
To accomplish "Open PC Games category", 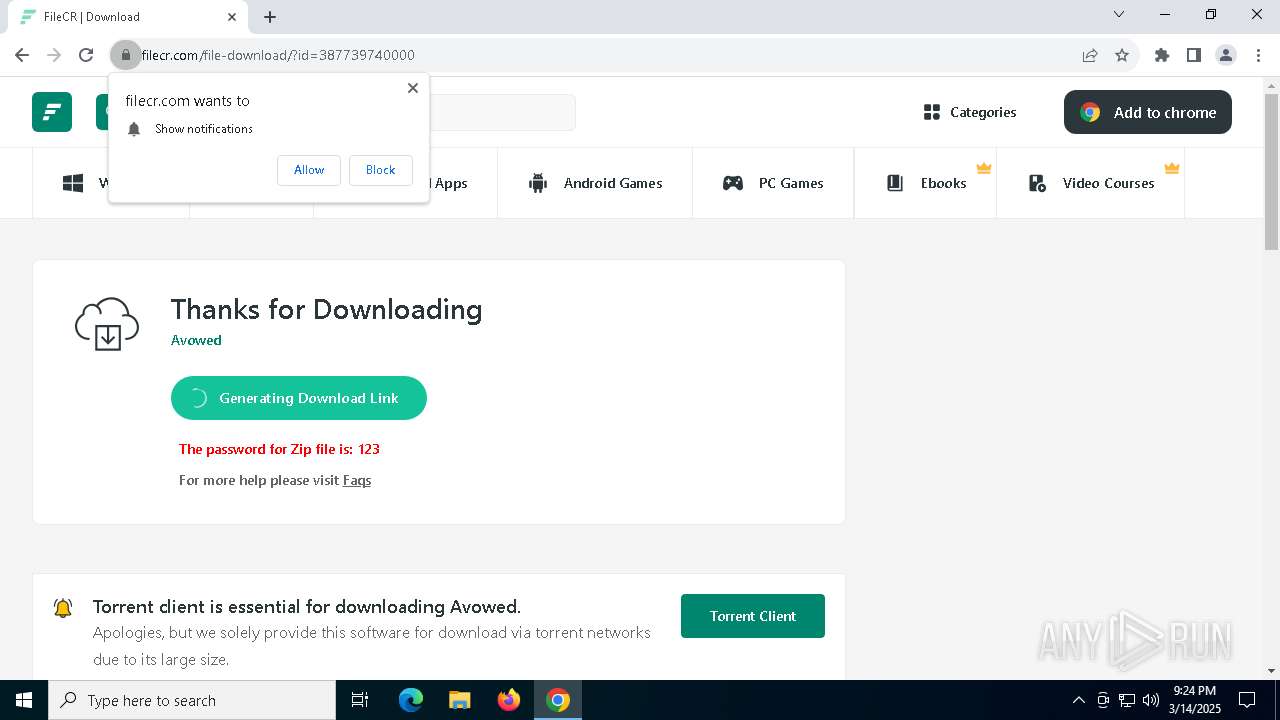I will (x=773, y=183).
